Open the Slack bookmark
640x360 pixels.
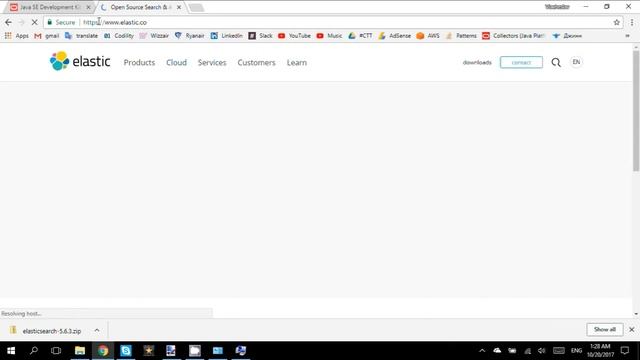(260, 36)
